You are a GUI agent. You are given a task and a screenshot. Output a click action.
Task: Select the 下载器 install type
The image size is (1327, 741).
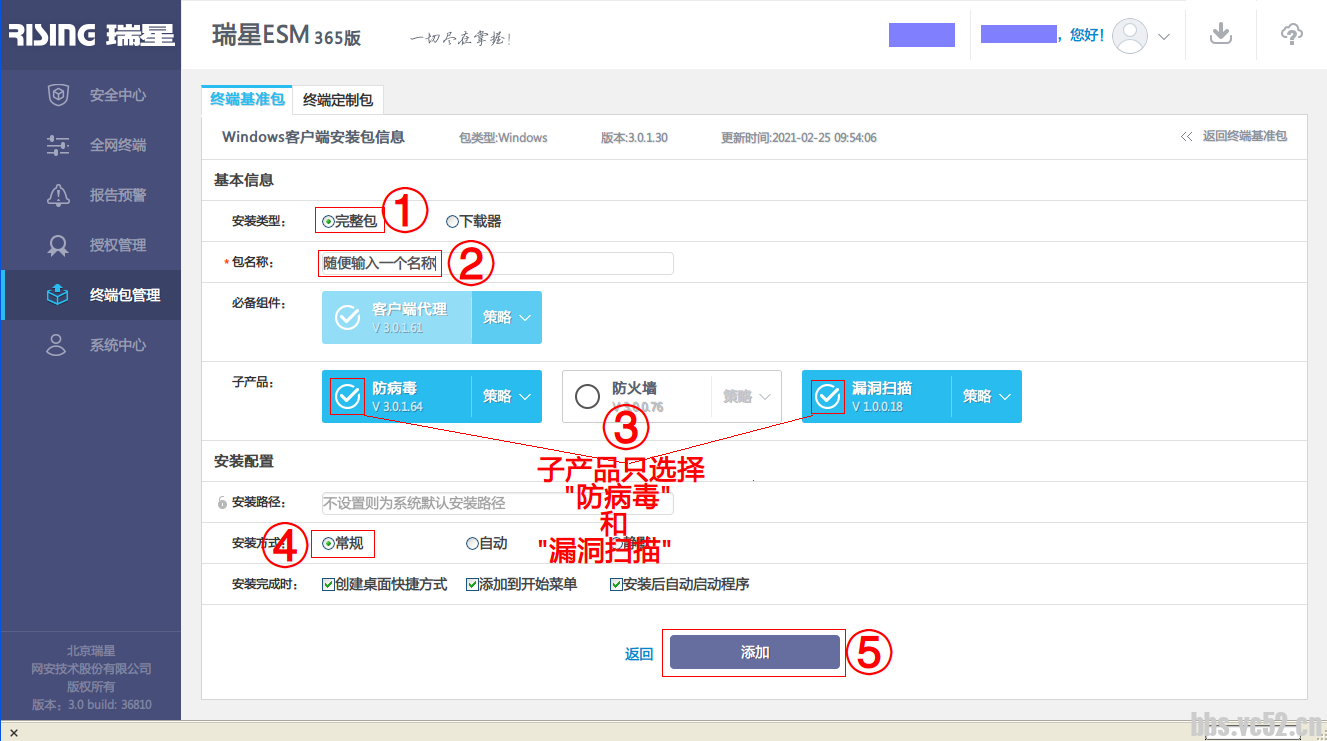[452, 222]
